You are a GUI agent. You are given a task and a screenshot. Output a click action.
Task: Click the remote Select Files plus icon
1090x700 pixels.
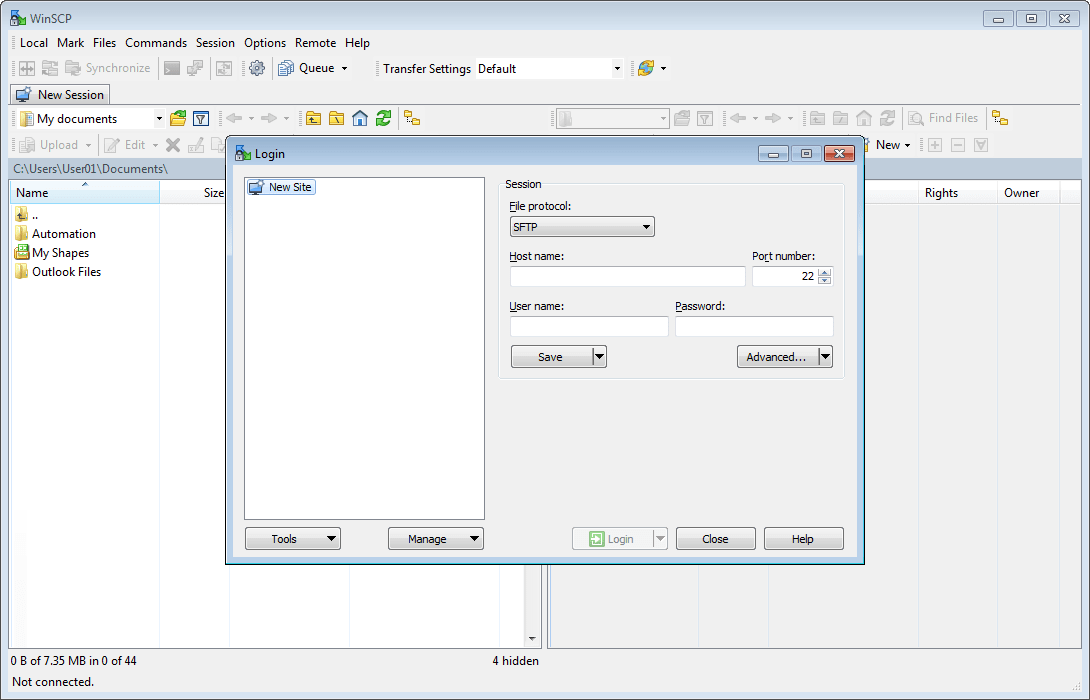click(x=935, y=145)
